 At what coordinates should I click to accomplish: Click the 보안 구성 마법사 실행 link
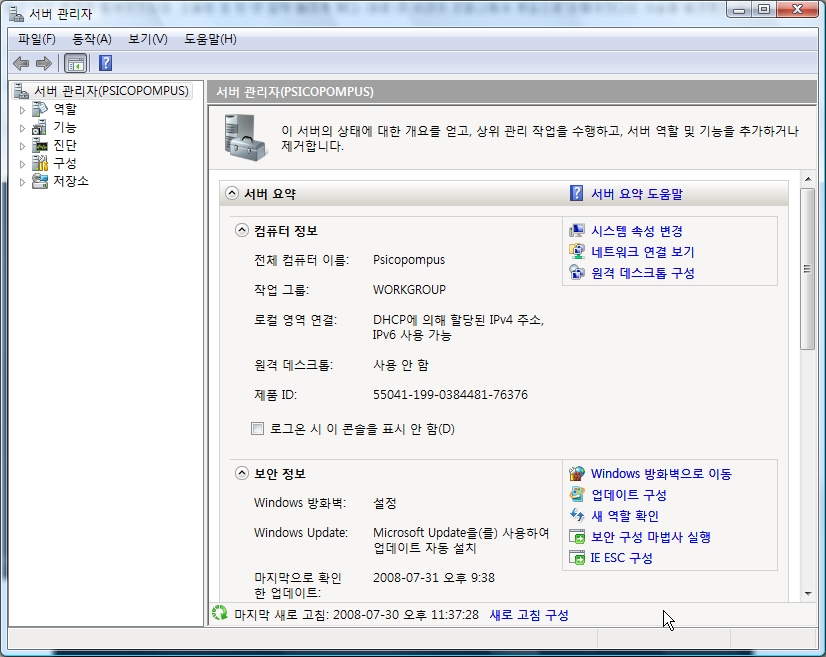[651, 537]
